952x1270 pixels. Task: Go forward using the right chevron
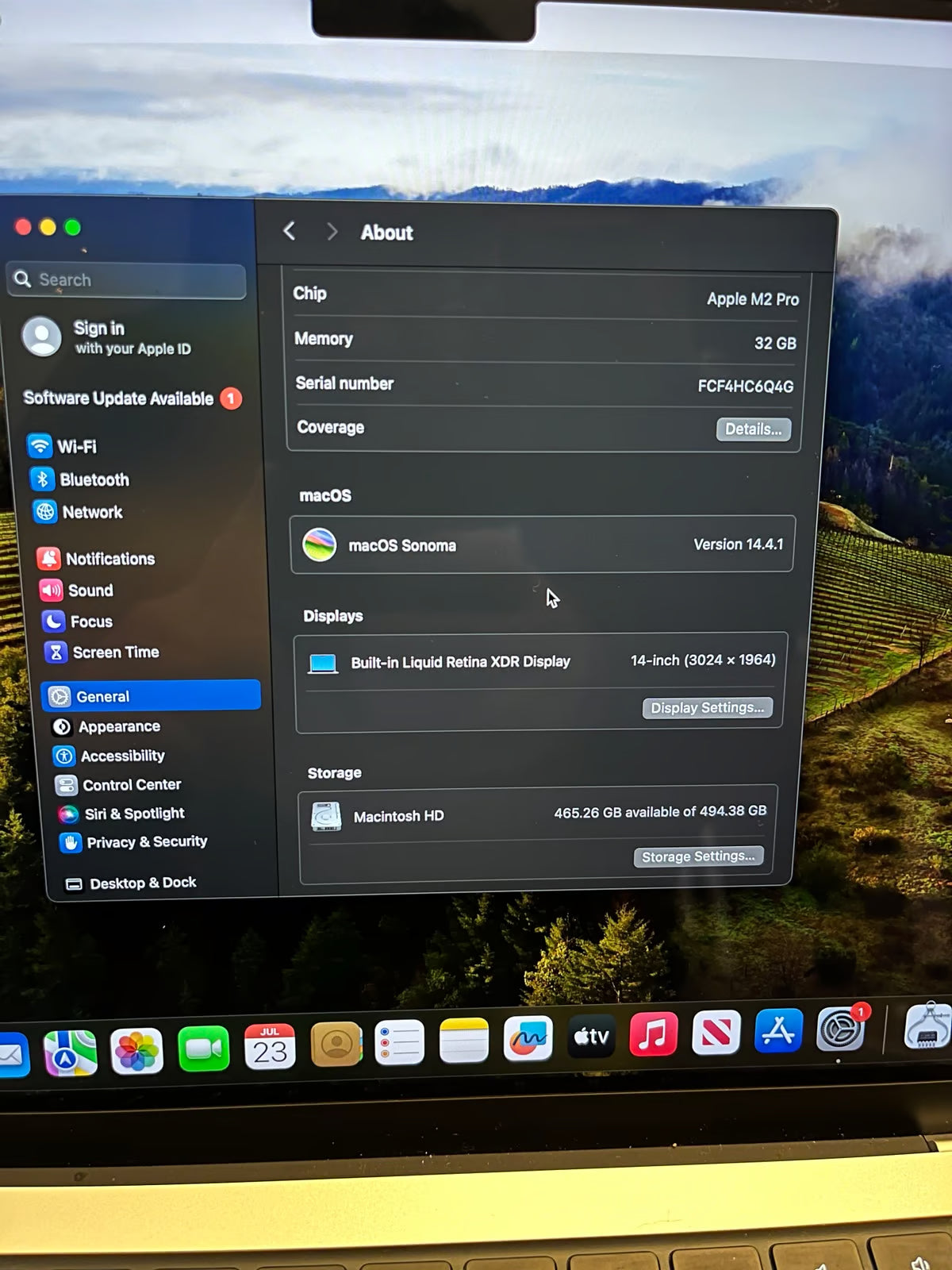[332, 232]
